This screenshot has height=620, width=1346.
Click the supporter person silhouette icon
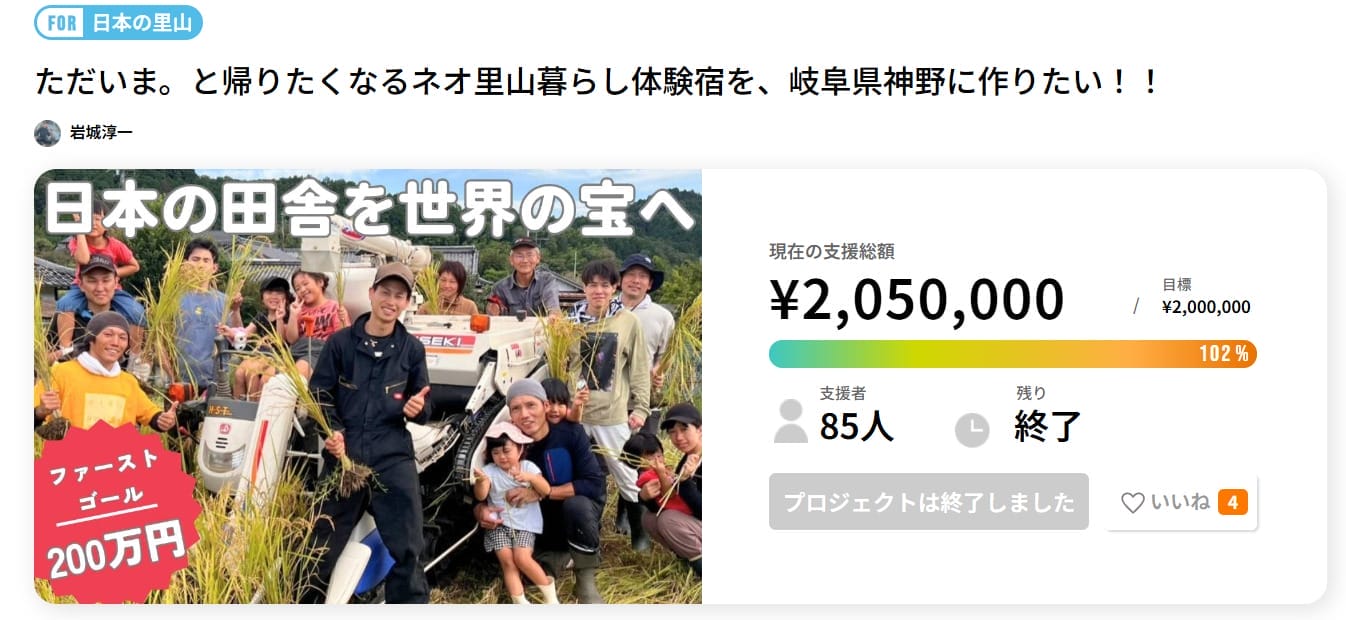coord(790,421)
